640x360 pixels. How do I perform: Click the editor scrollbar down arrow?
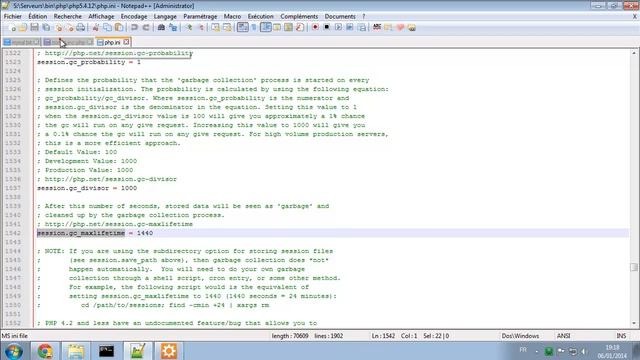(634, 324)
